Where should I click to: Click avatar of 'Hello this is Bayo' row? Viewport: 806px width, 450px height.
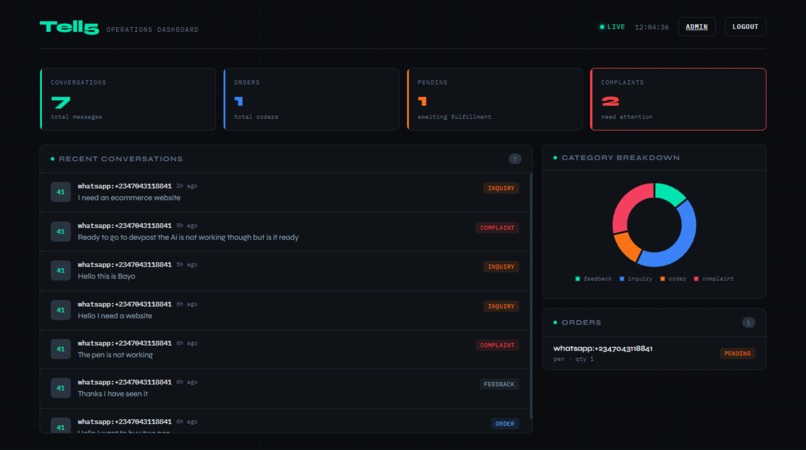click(x=61, y=271)
